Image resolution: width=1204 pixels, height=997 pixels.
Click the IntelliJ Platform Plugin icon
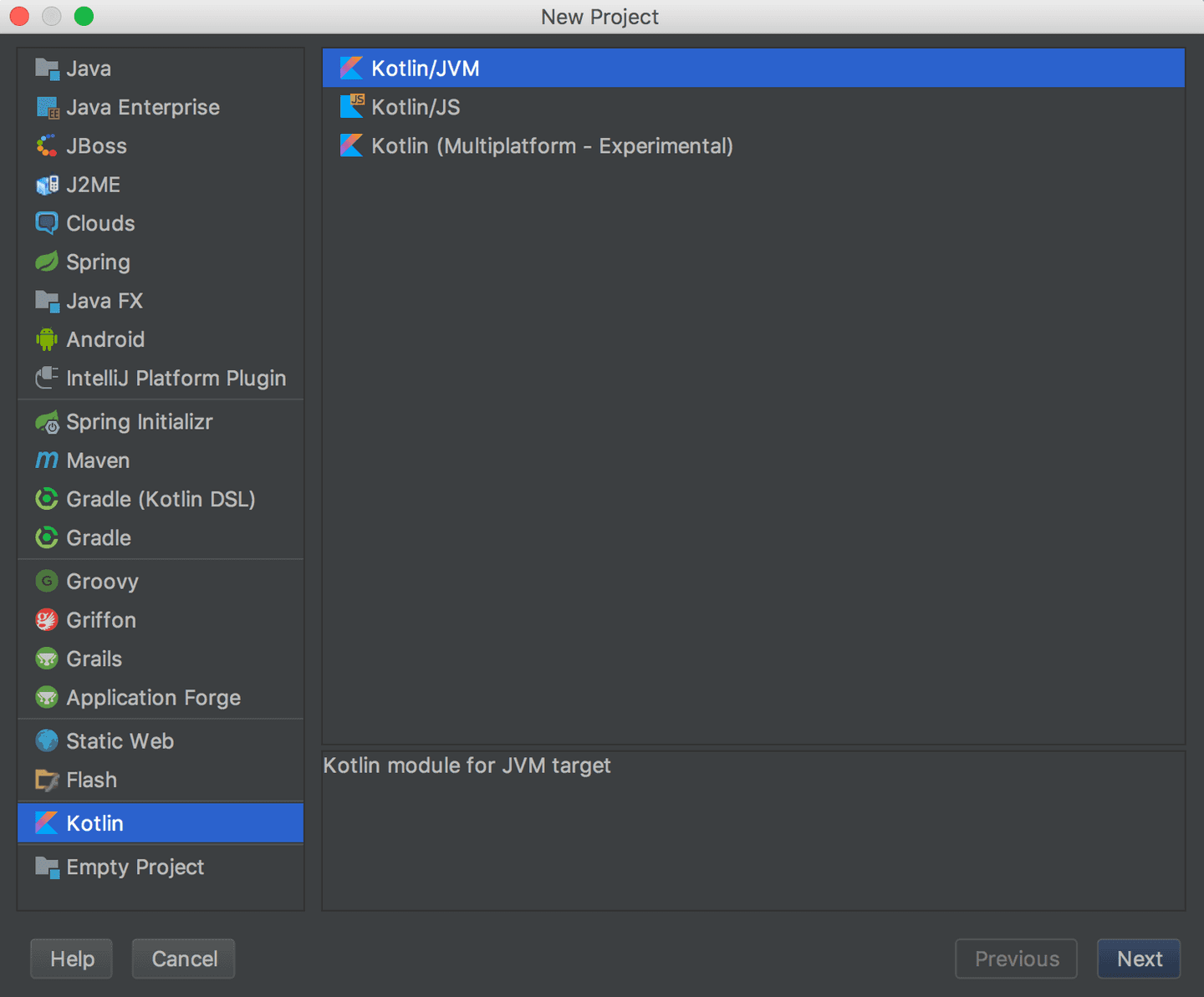coord(47,378)
